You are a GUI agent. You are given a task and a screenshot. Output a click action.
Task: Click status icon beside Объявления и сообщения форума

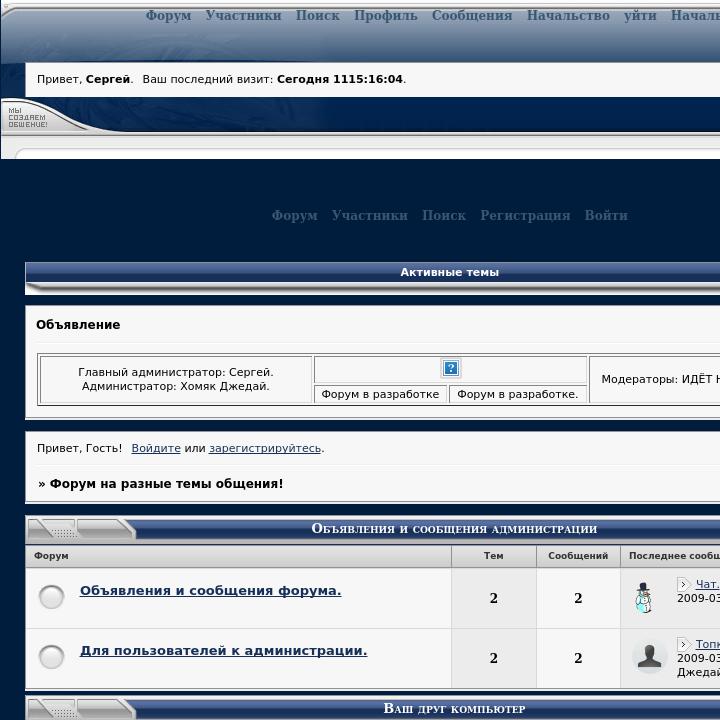(x=51, y=597)
